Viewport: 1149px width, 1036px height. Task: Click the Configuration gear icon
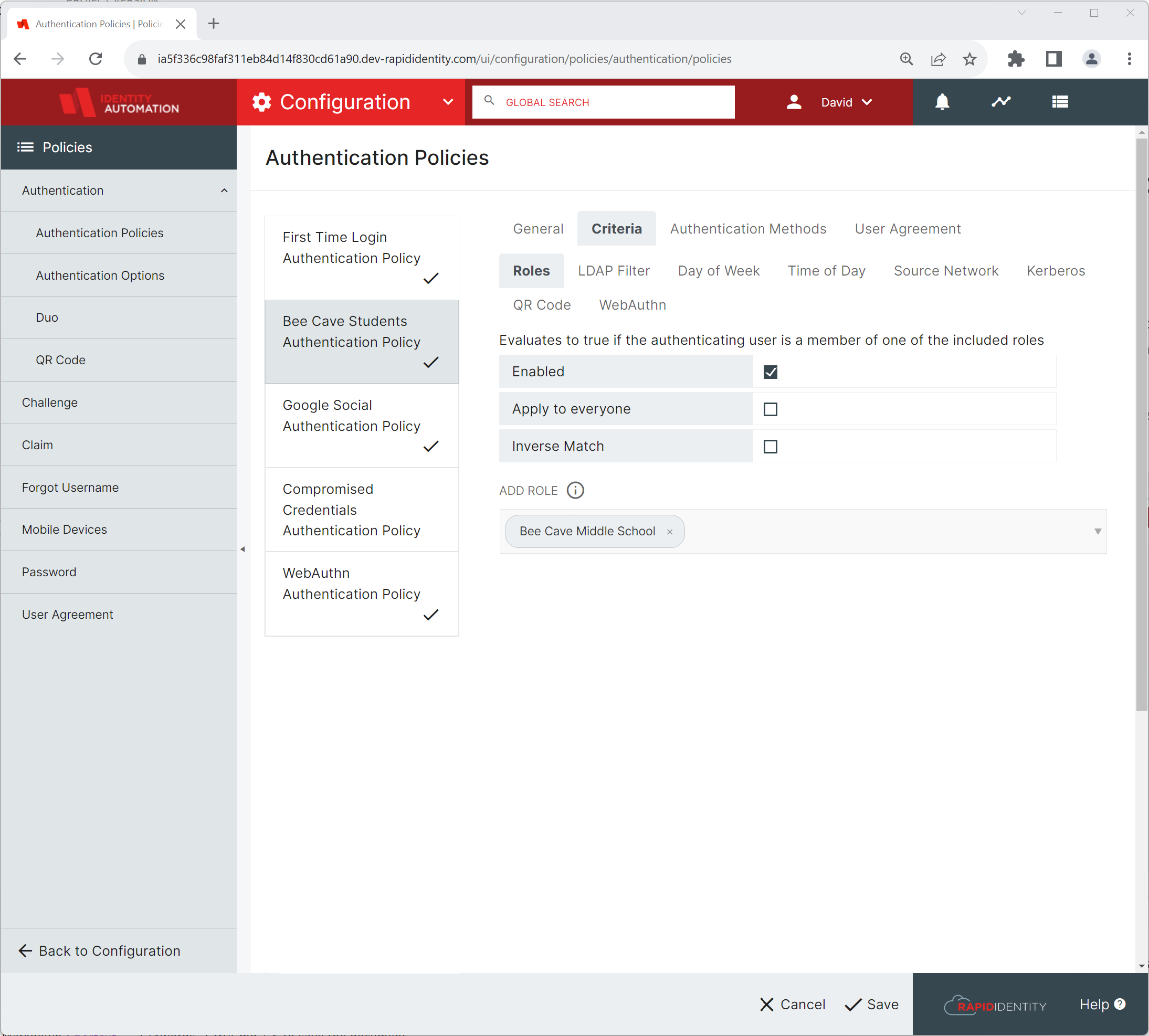coord(261,102)
